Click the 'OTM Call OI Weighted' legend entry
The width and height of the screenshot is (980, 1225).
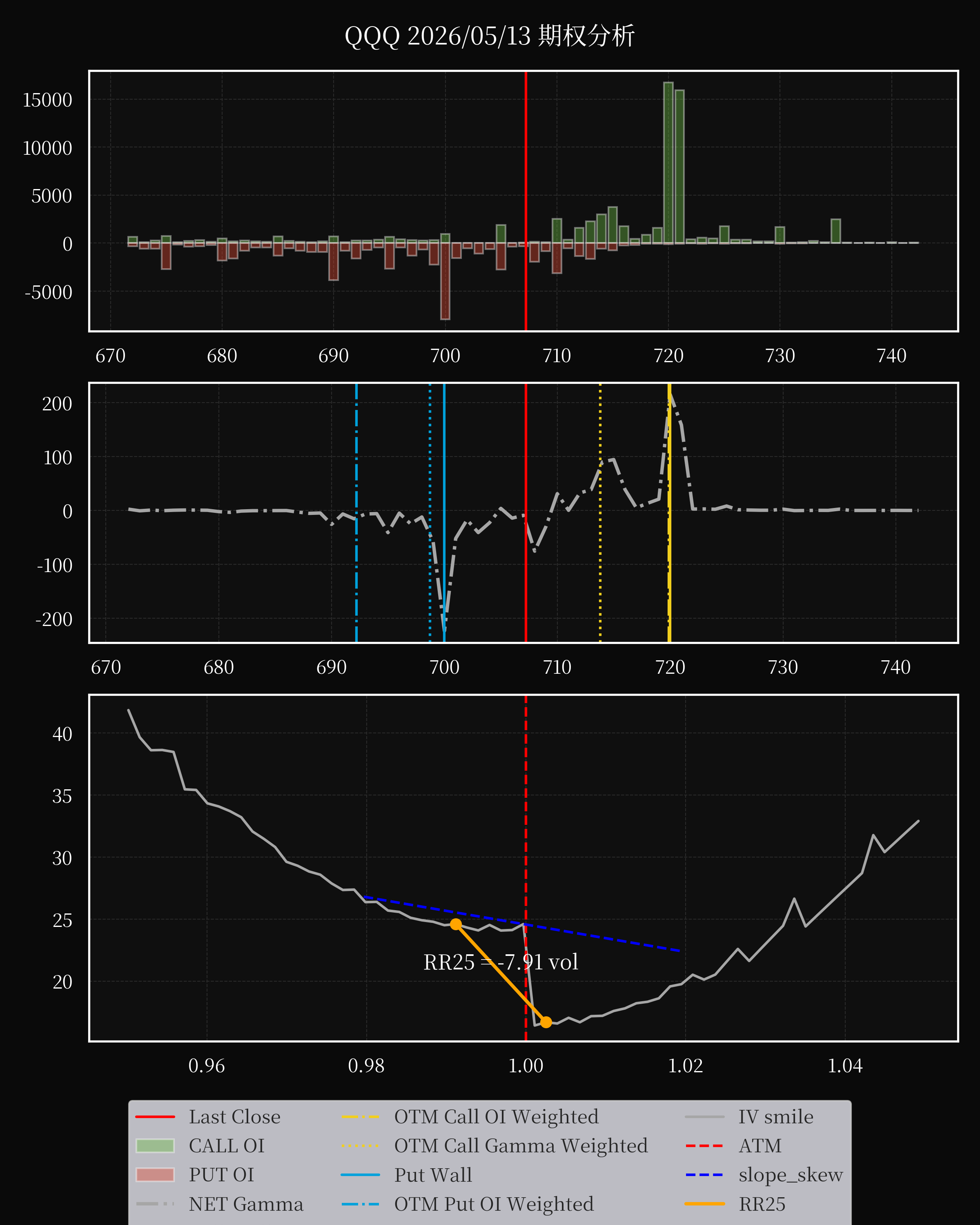(x=497, y=1116)
